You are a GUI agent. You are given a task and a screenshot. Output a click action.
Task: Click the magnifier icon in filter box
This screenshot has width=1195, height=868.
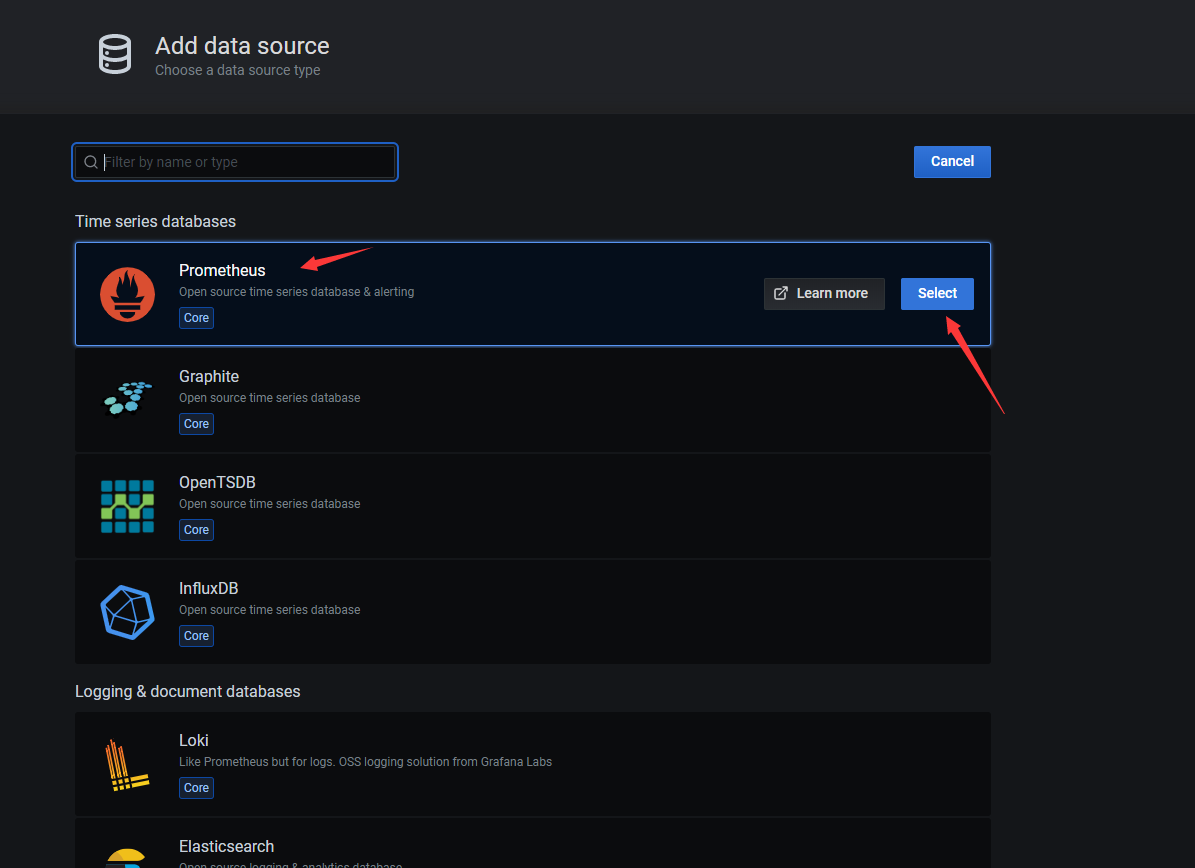pyautogui.click(x=91, y=162)
